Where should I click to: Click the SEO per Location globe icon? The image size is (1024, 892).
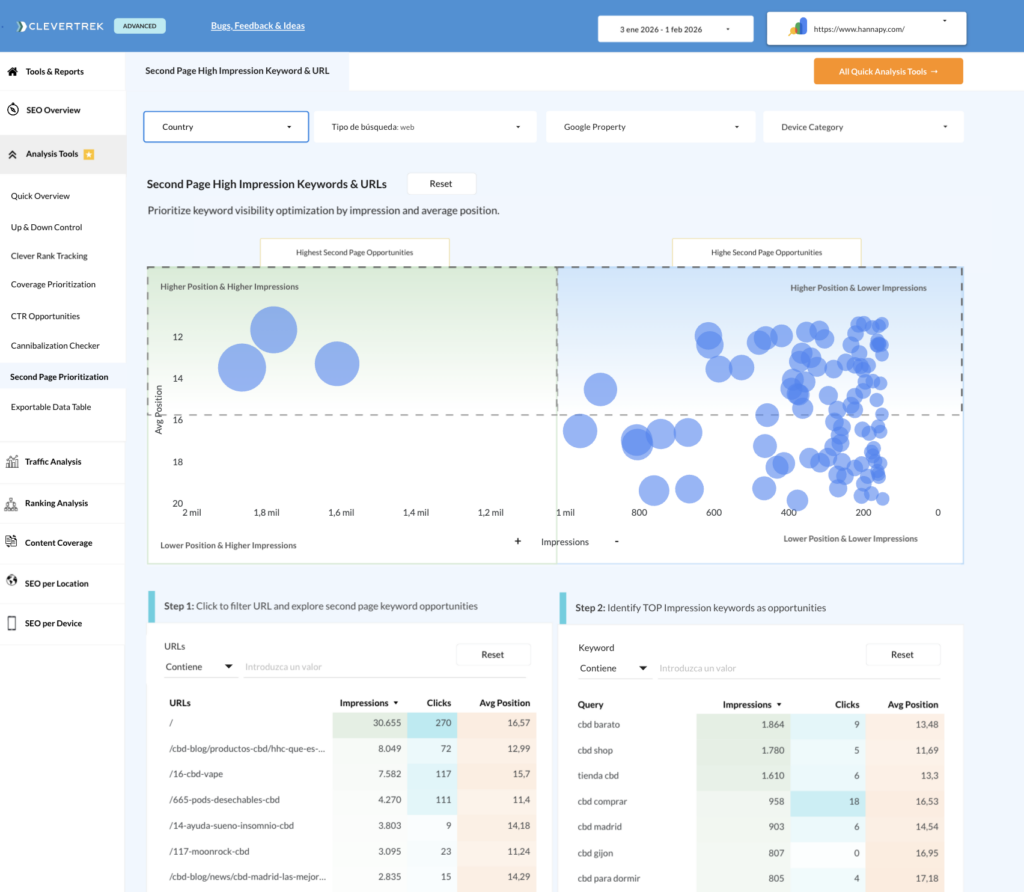13,582
